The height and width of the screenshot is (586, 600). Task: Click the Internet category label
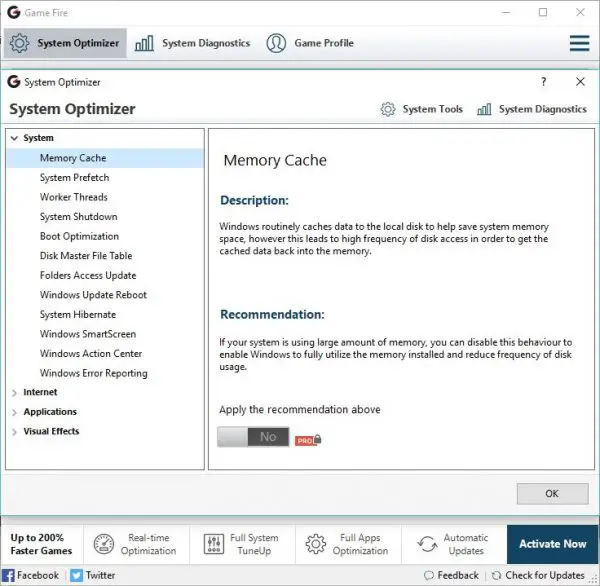[x=40, y=392]
